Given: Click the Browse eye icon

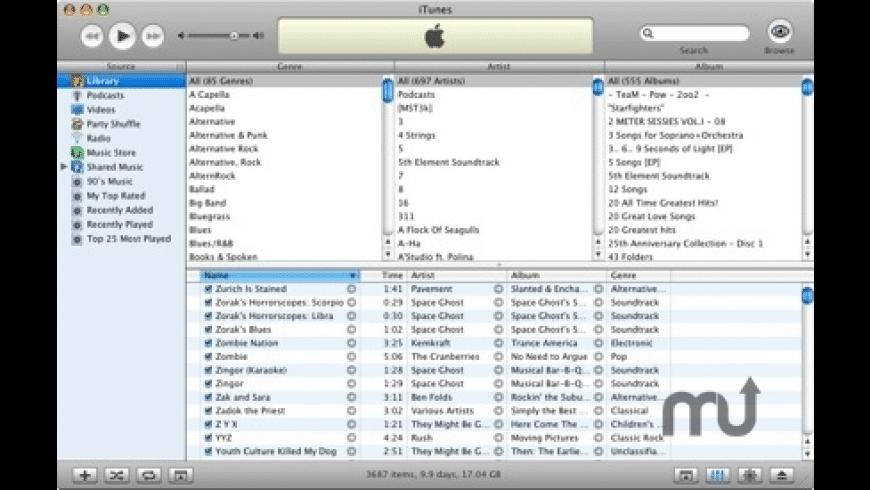Looking at the screenshot, I should 780,32.
